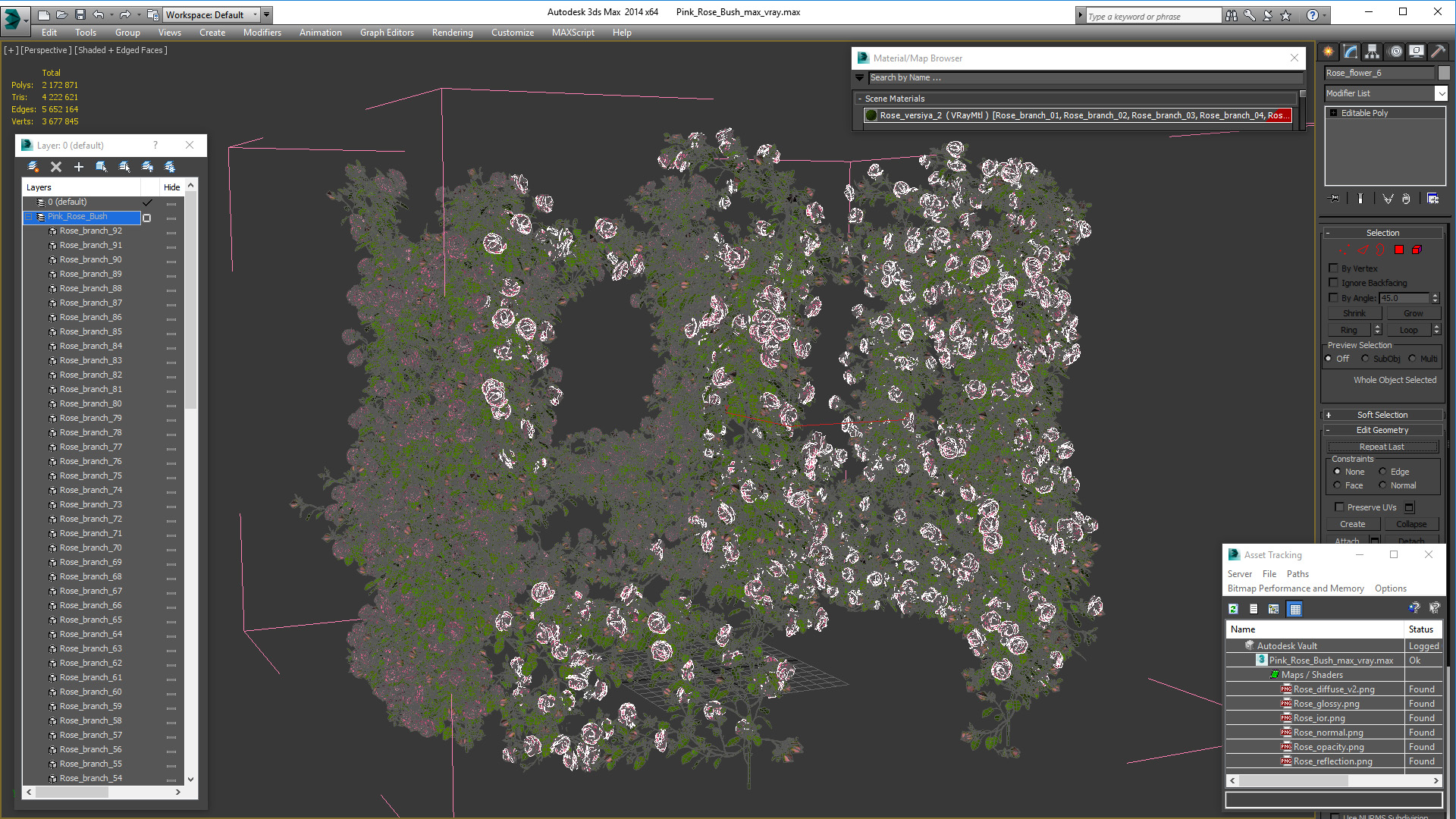
Task: Click the favorites star icon in title bar
Action: coord(1286,15)
